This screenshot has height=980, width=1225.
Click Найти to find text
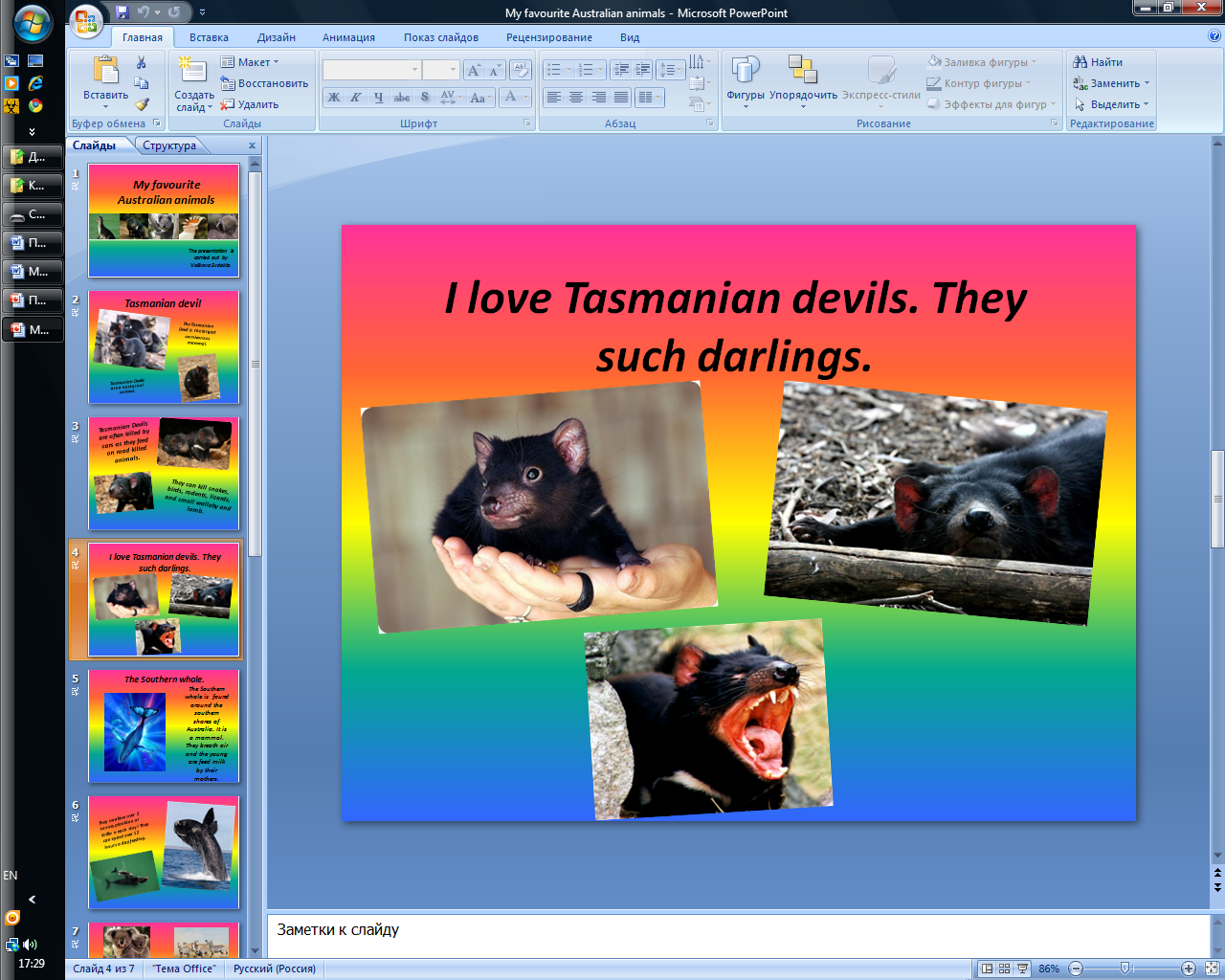point(1098,62)
